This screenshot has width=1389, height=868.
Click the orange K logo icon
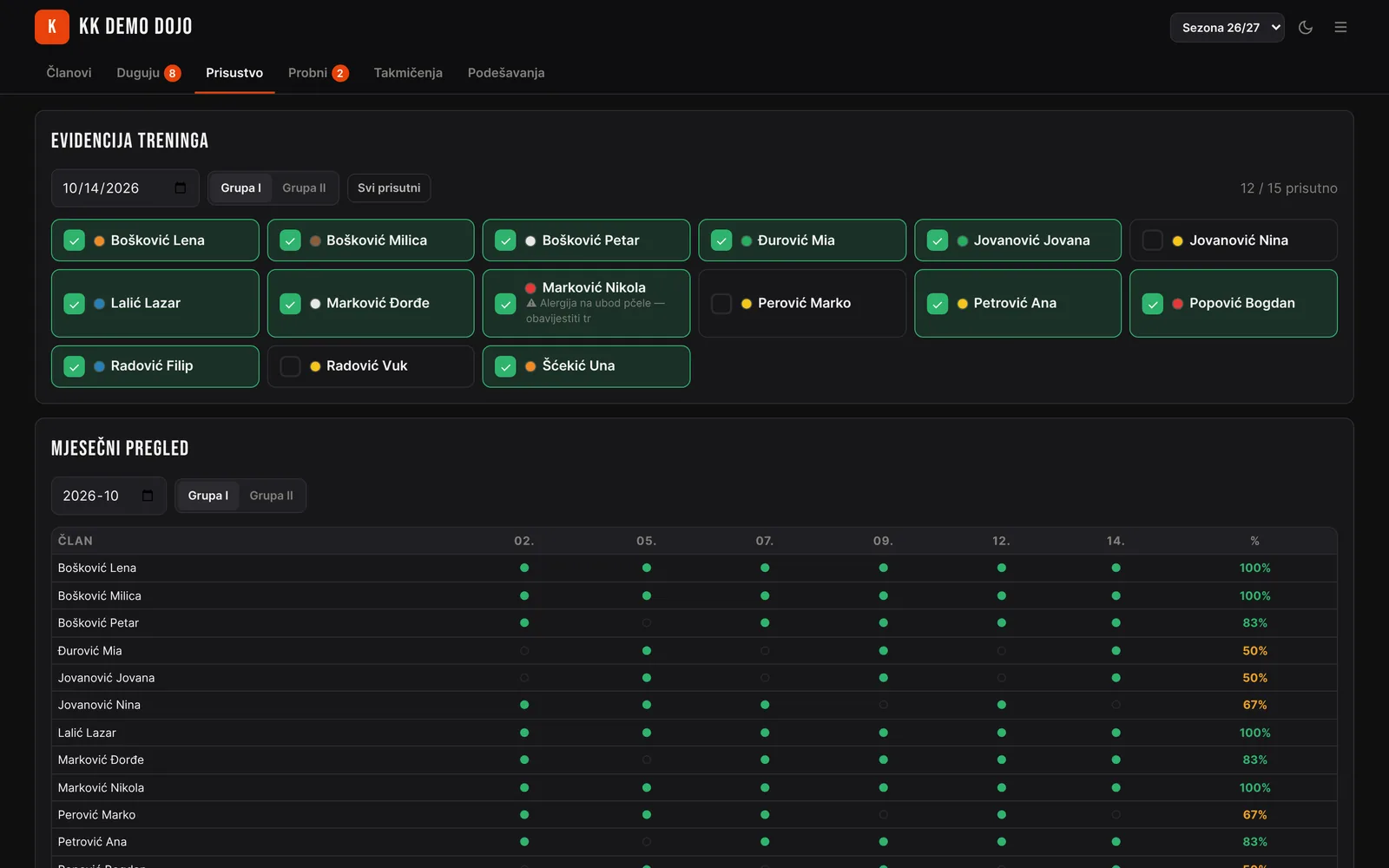[x=52, y=27]
